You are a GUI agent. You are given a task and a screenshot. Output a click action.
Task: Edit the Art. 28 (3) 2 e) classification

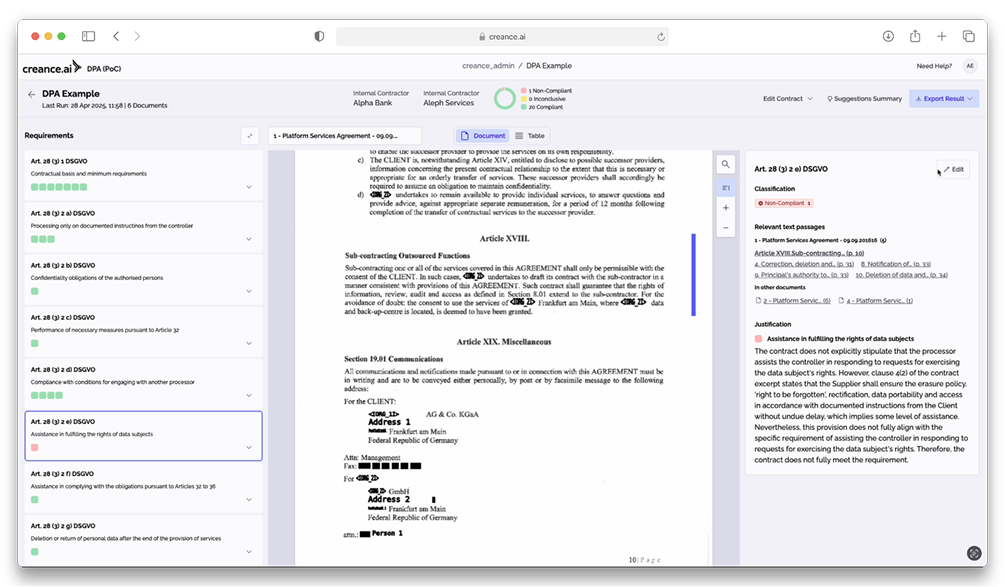[x=954, y=170]
